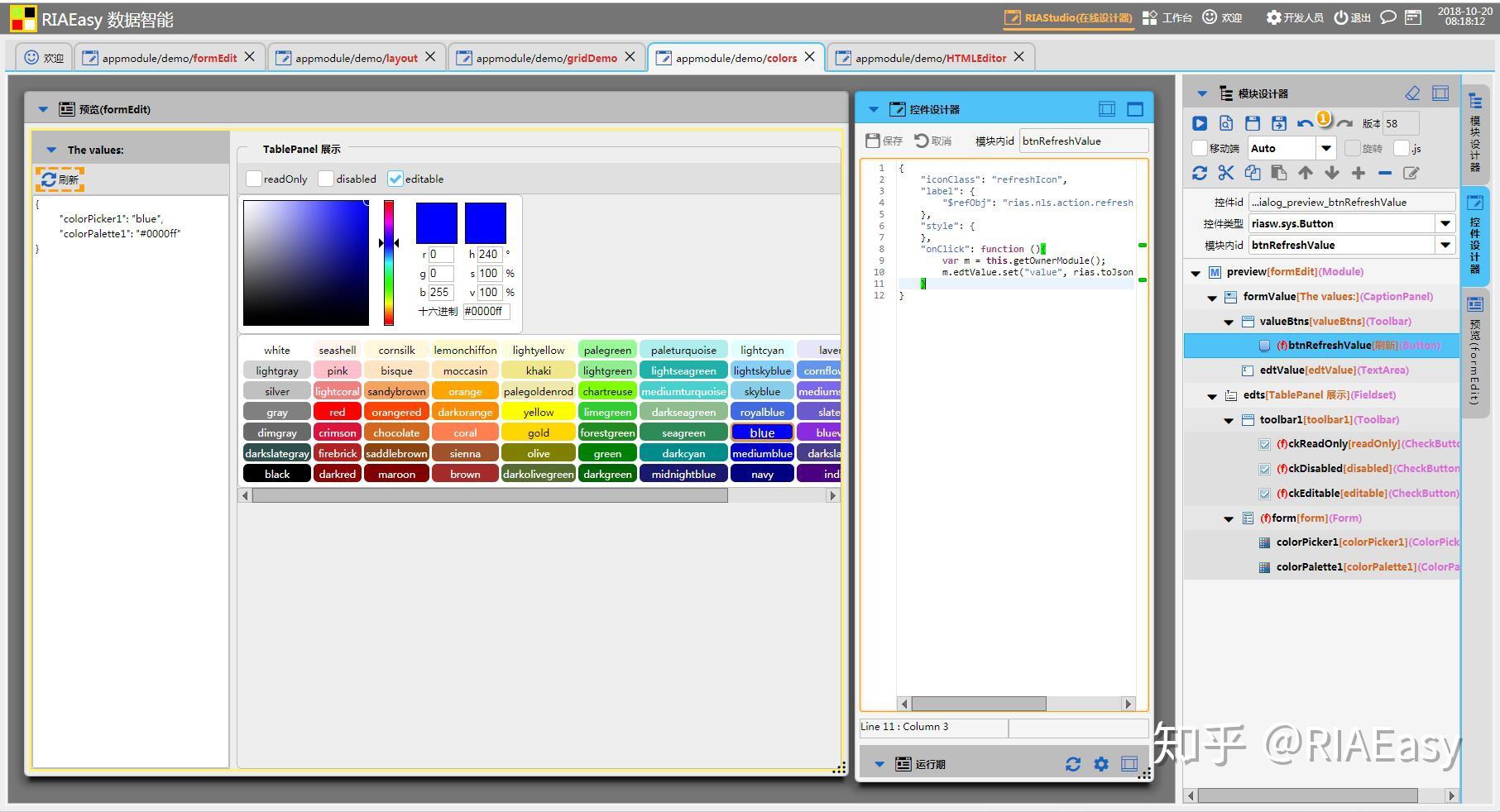This screenshot has width=1500, height=812.
Task: Uncheck the editable checkbox
Action: 395,179
